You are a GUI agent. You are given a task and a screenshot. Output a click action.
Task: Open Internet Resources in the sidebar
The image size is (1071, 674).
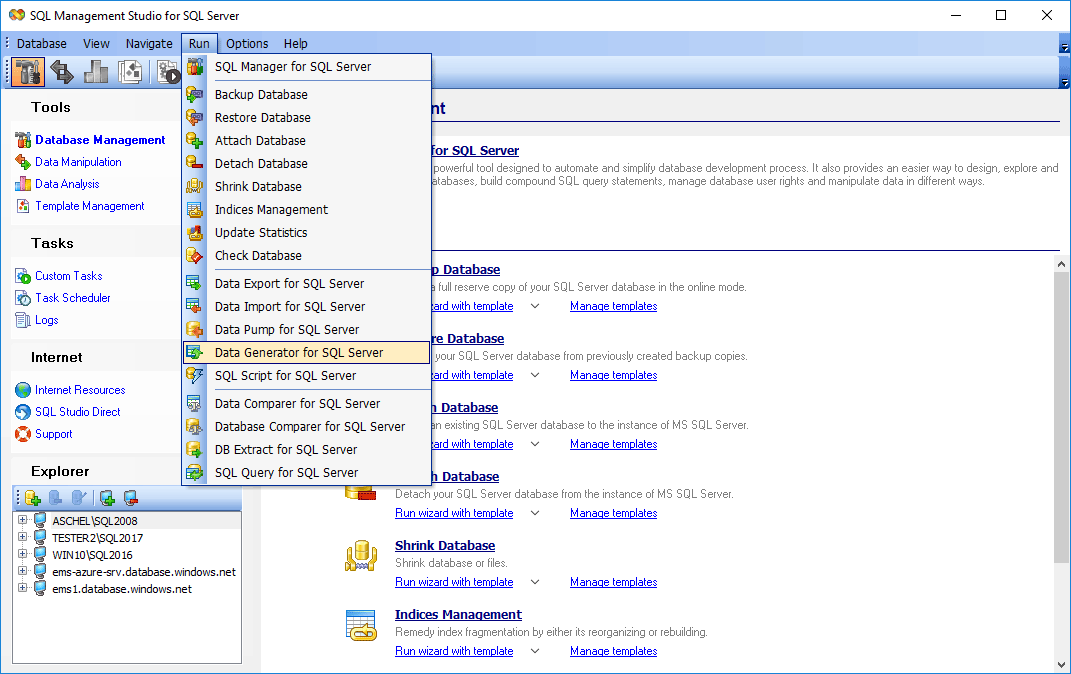(x=80, y=390)
